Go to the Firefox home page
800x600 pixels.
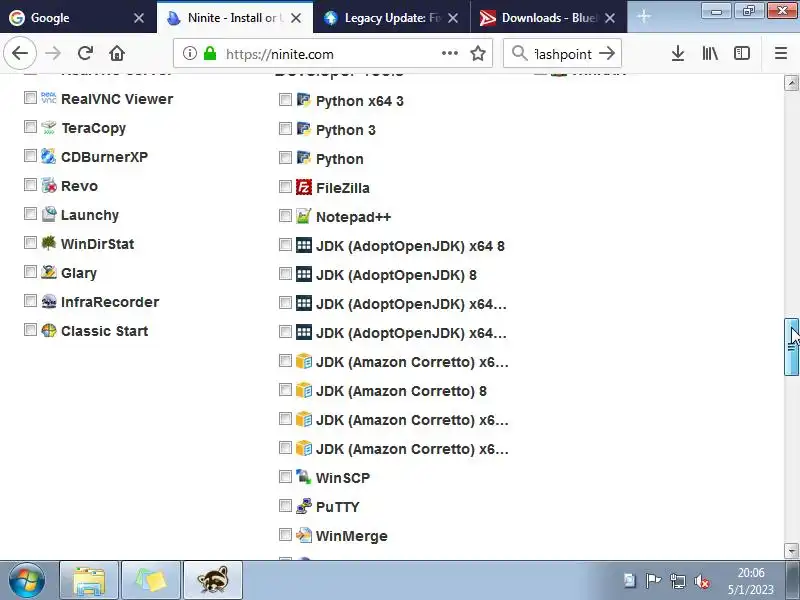(117, 53)
